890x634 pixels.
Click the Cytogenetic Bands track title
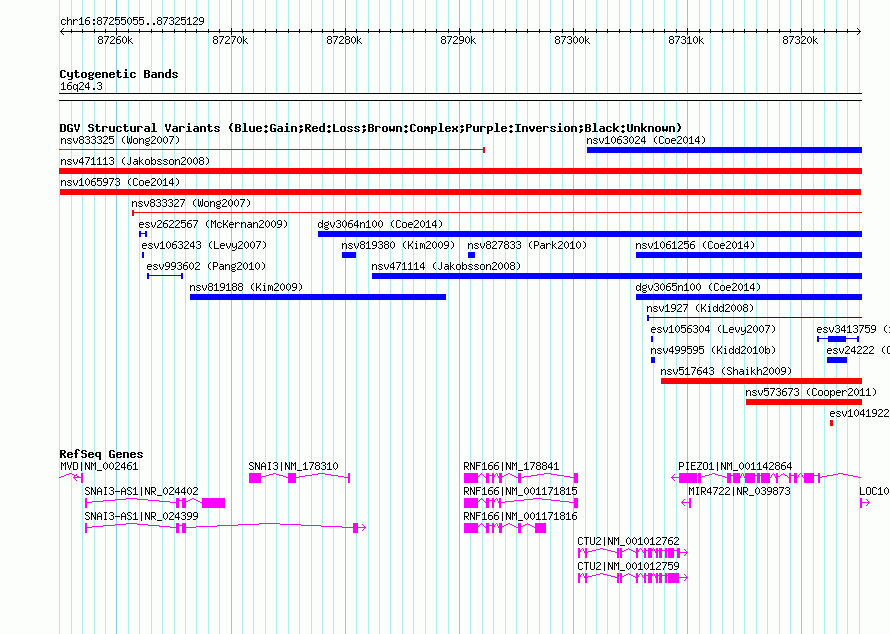point(119,74)
